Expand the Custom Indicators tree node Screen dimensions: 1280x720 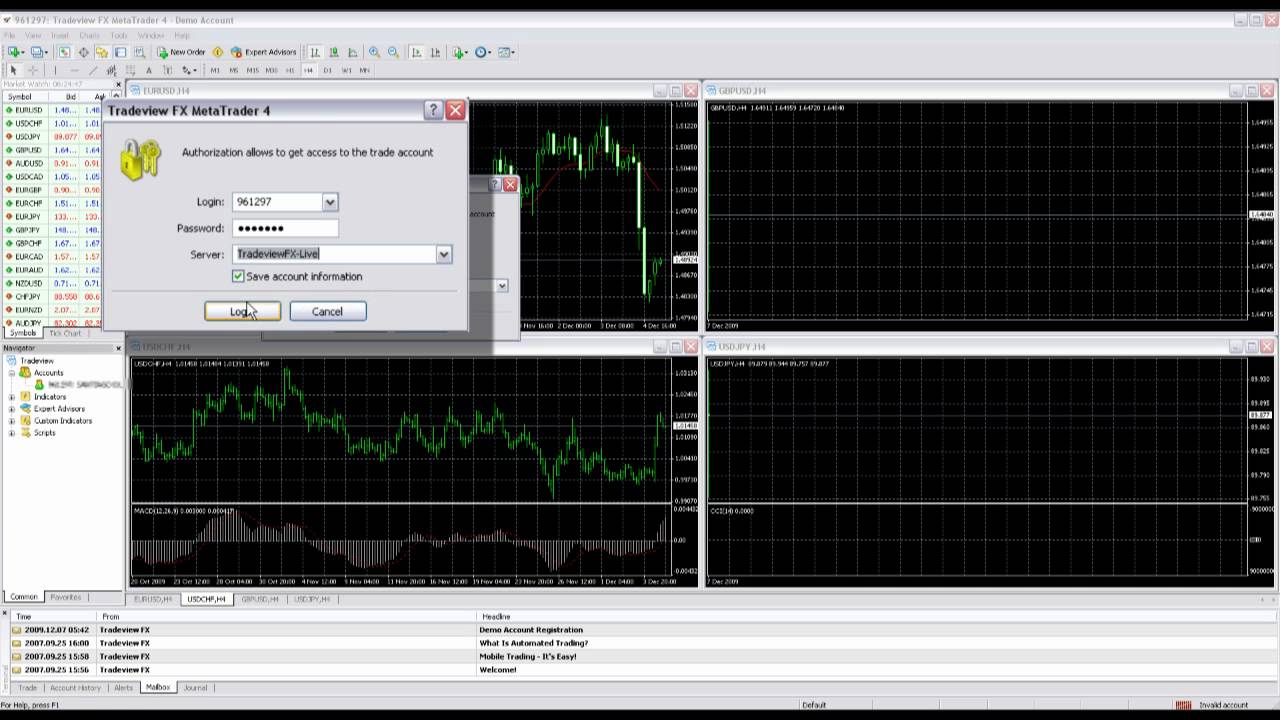tap(12, 420)
